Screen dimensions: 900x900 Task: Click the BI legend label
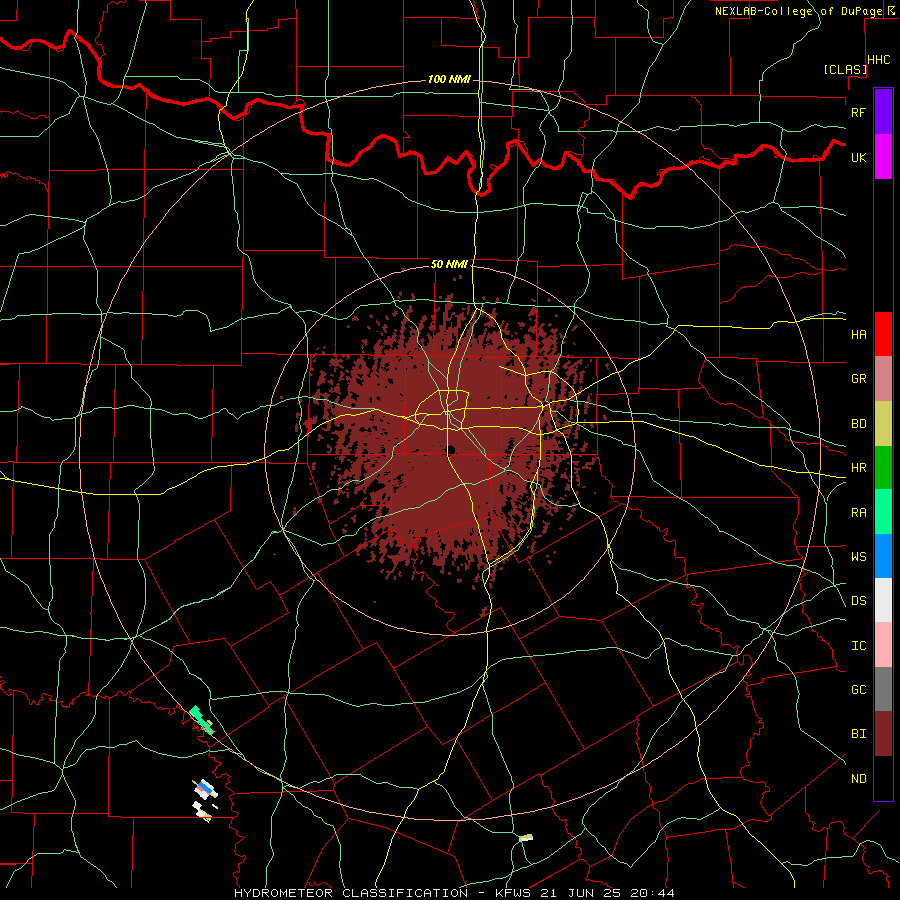pyautogui.click(x=859, y=734)
